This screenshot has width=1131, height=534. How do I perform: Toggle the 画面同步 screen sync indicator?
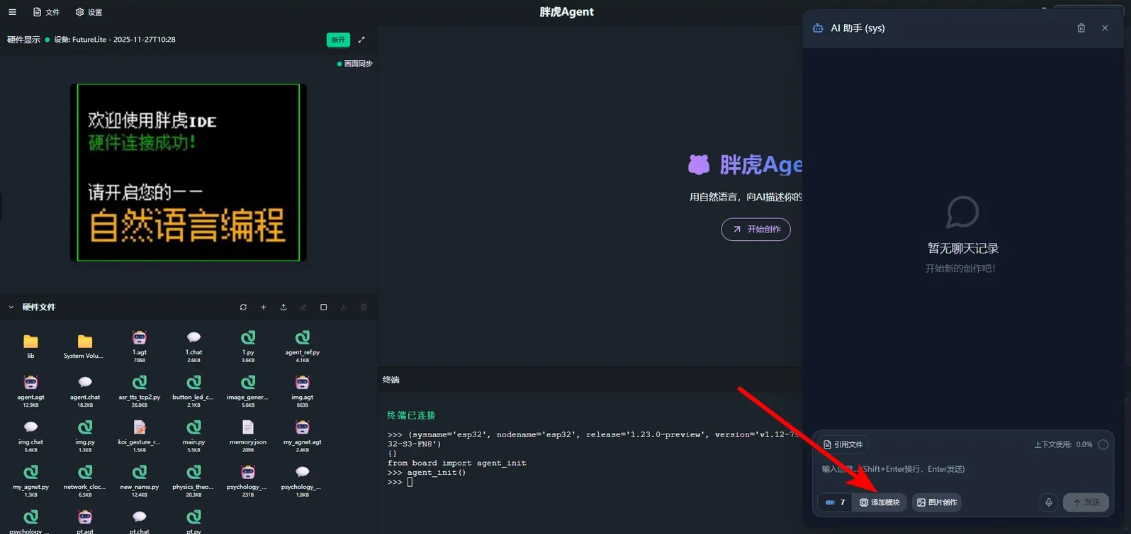point(354,64)
